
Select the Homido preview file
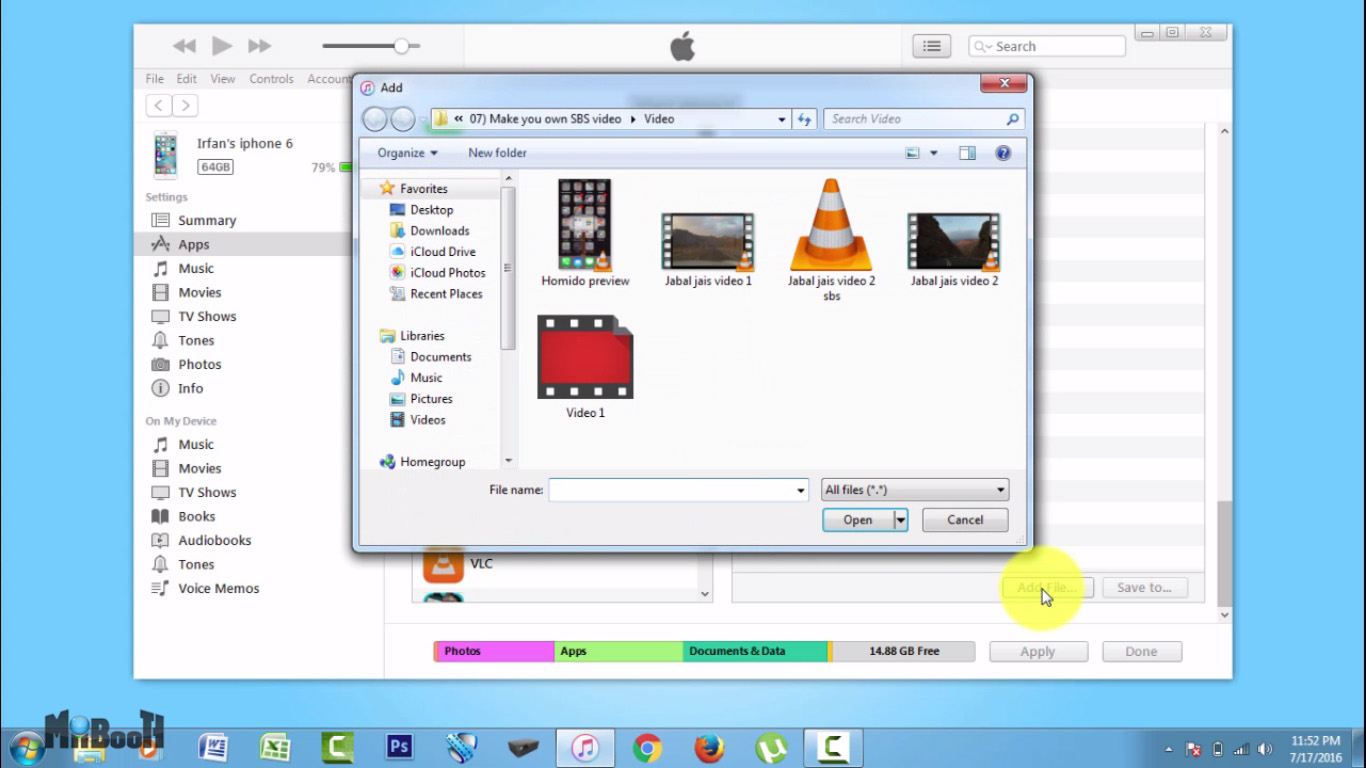(585, 234)
